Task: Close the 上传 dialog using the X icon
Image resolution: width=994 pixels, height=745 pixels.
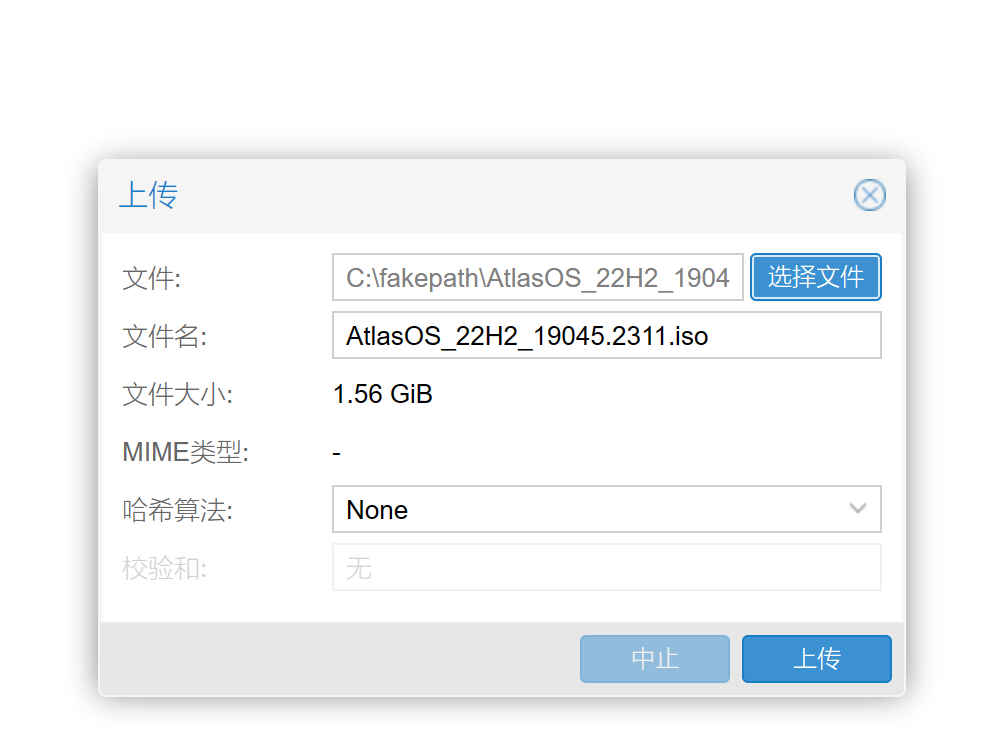Action: [x=869, y=195]
